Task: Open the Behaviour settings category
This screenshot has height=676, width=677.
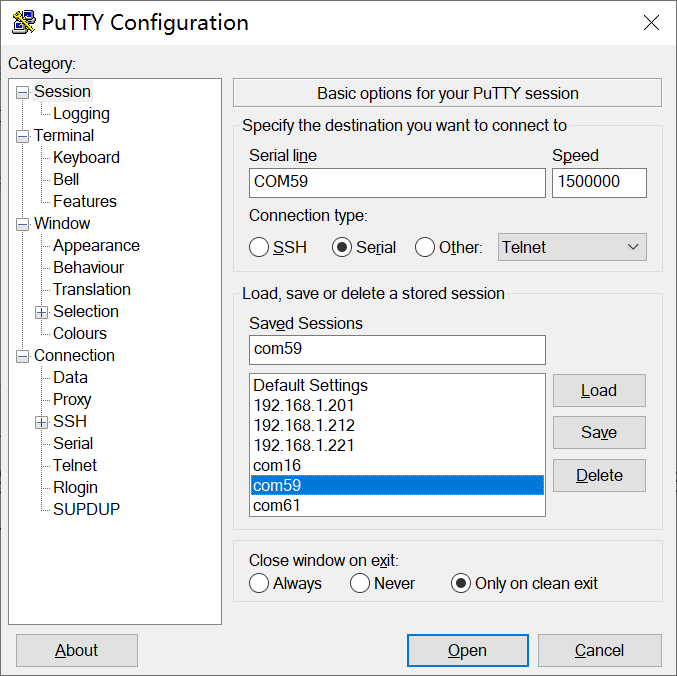Action: click(89, 268)
